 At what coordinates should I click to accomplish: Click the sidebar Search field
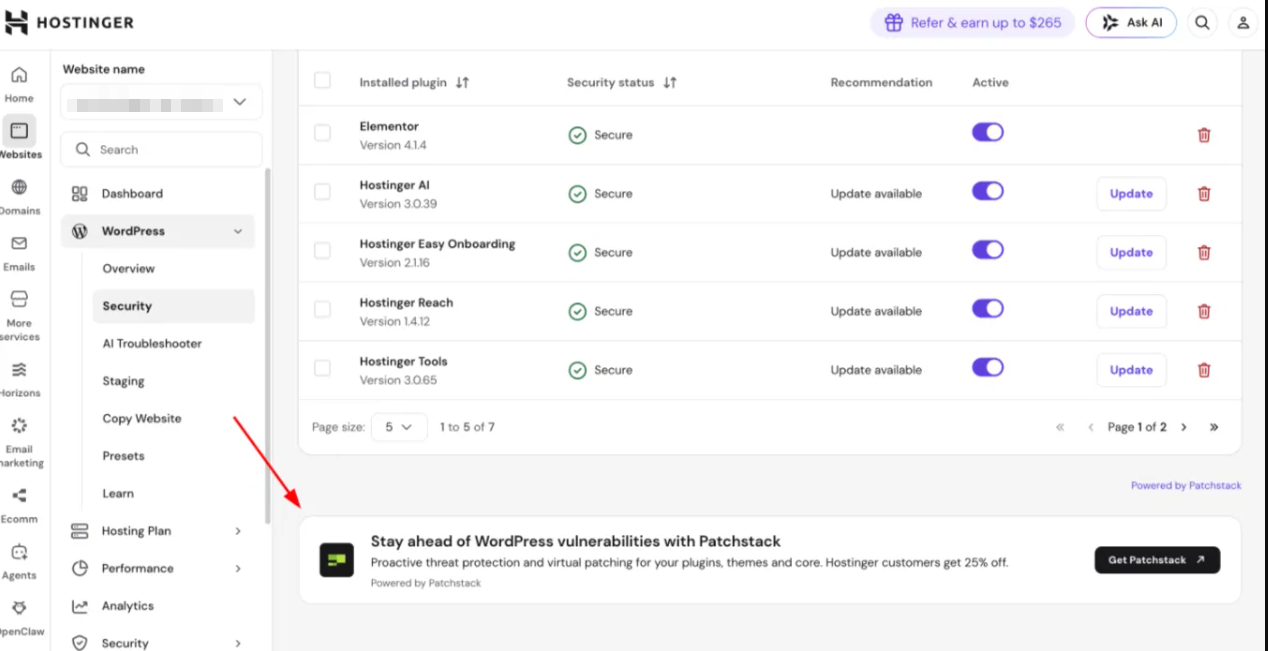pos(161,150)
